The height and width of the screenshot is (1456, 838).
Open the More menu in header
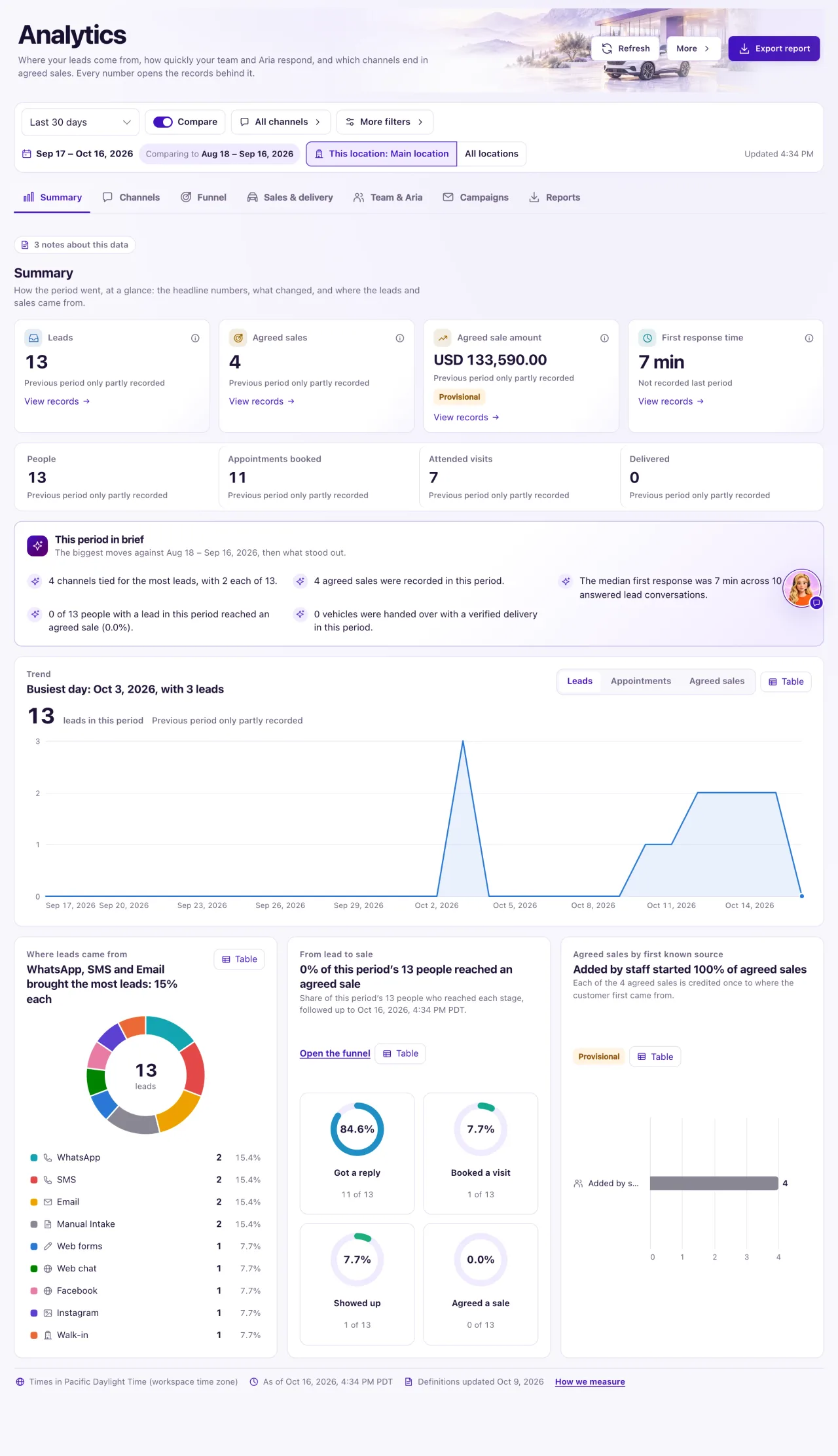pyautogui.click(x=693, y=48)
